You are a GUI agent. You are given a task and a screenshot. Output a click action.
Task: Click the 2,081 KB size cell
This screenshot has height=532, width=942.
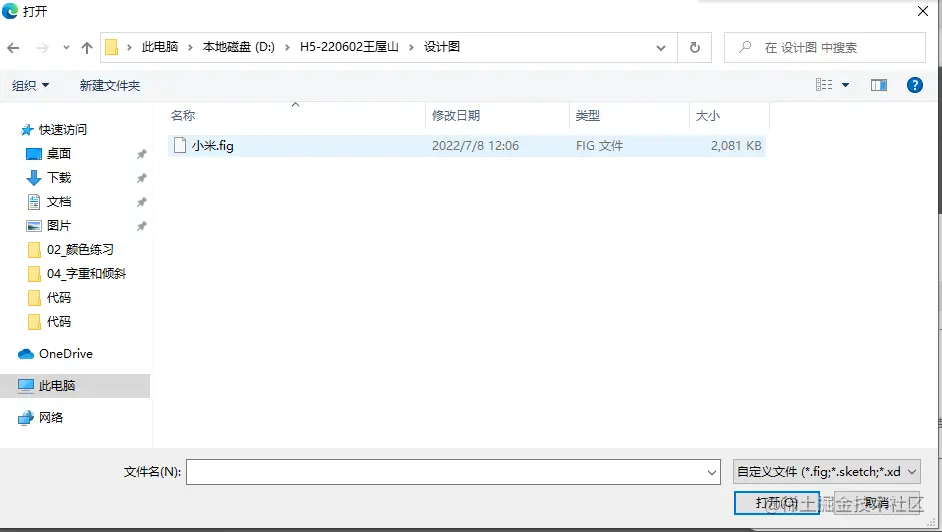(x=736, y=145)
